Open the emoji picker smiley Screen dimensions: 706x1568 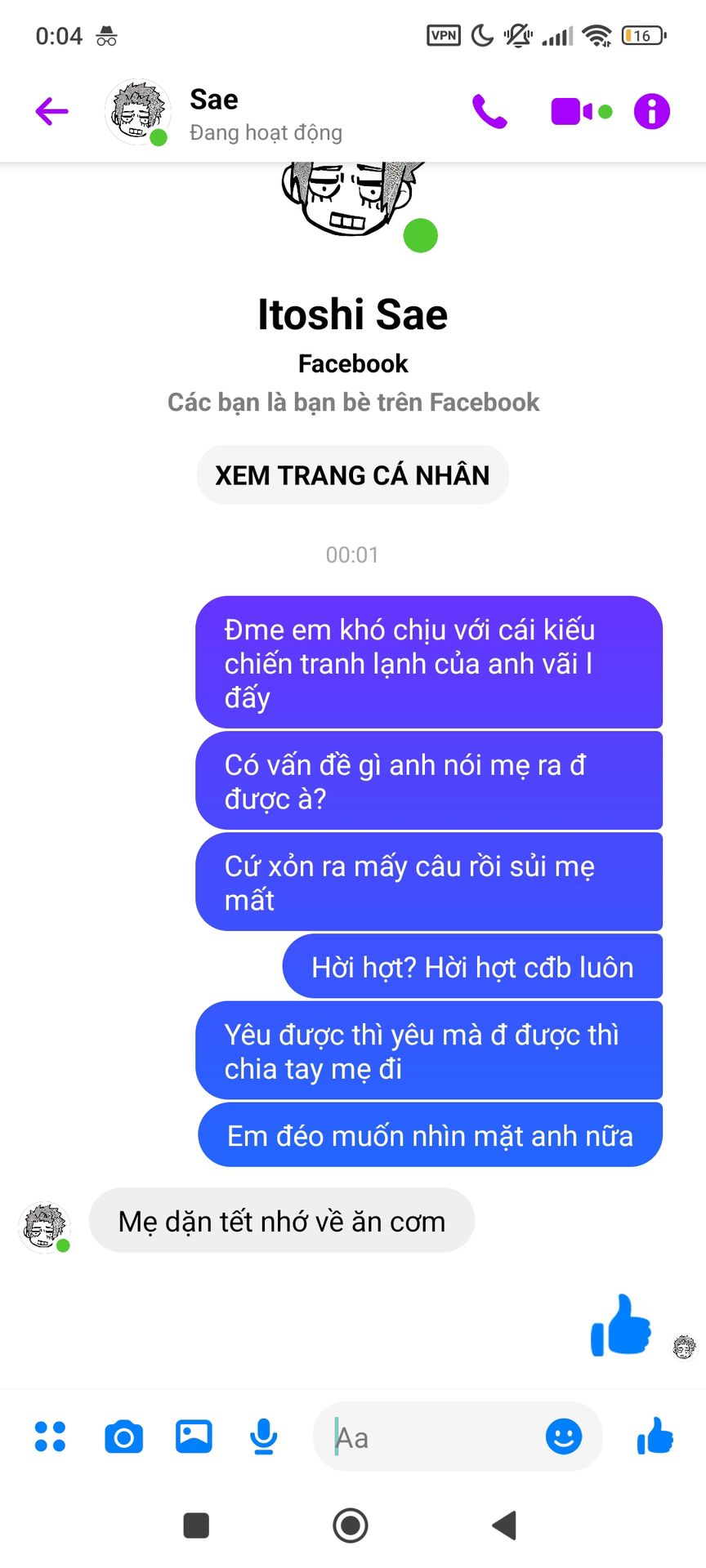click(564, 1436)
